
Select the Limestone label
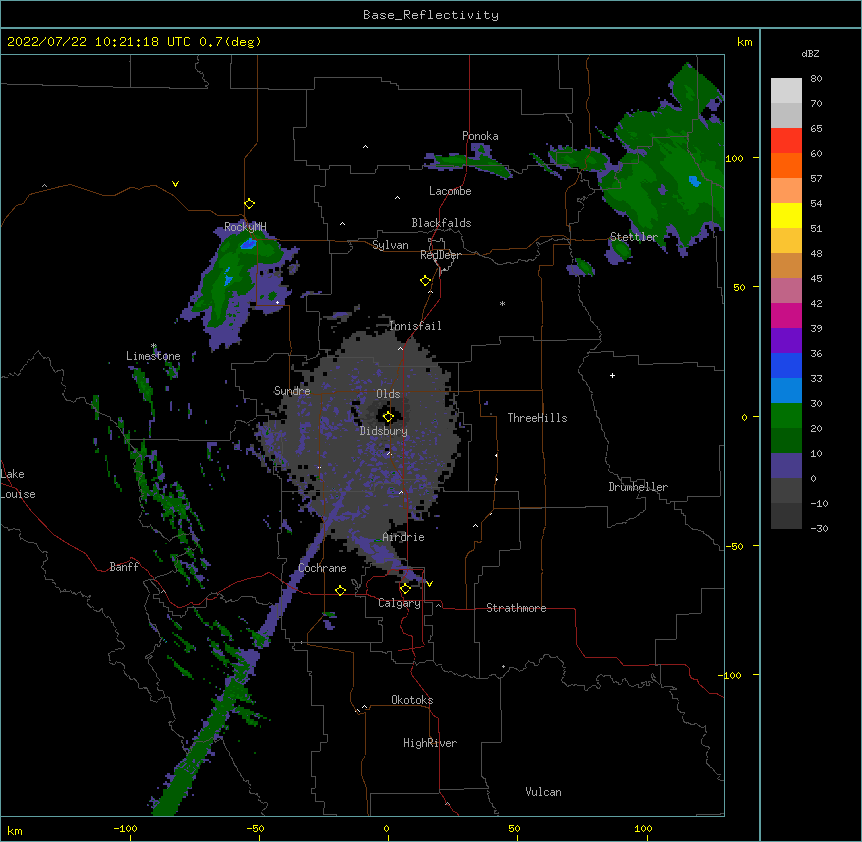pos(153,356)
